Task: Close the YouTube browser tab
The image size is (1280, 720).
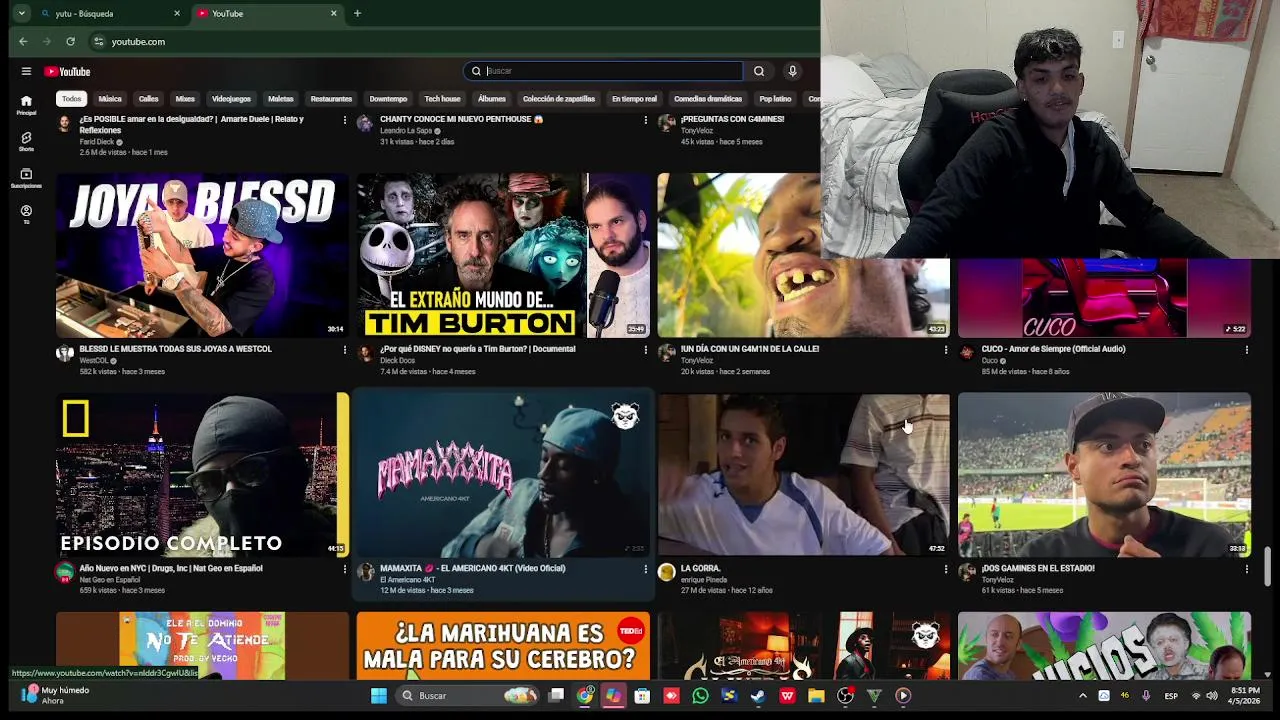Action: click(334, 13)
